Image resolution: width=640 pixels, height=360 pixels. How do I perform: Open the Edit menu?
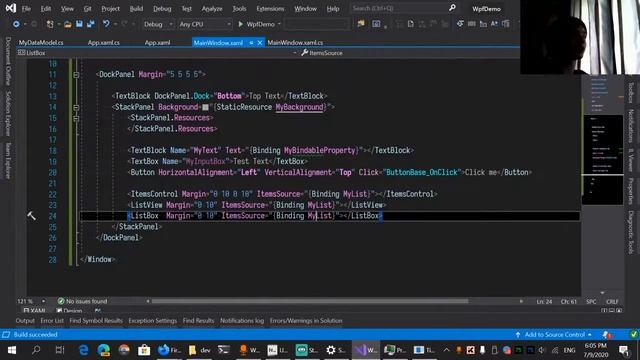[46, 9]
